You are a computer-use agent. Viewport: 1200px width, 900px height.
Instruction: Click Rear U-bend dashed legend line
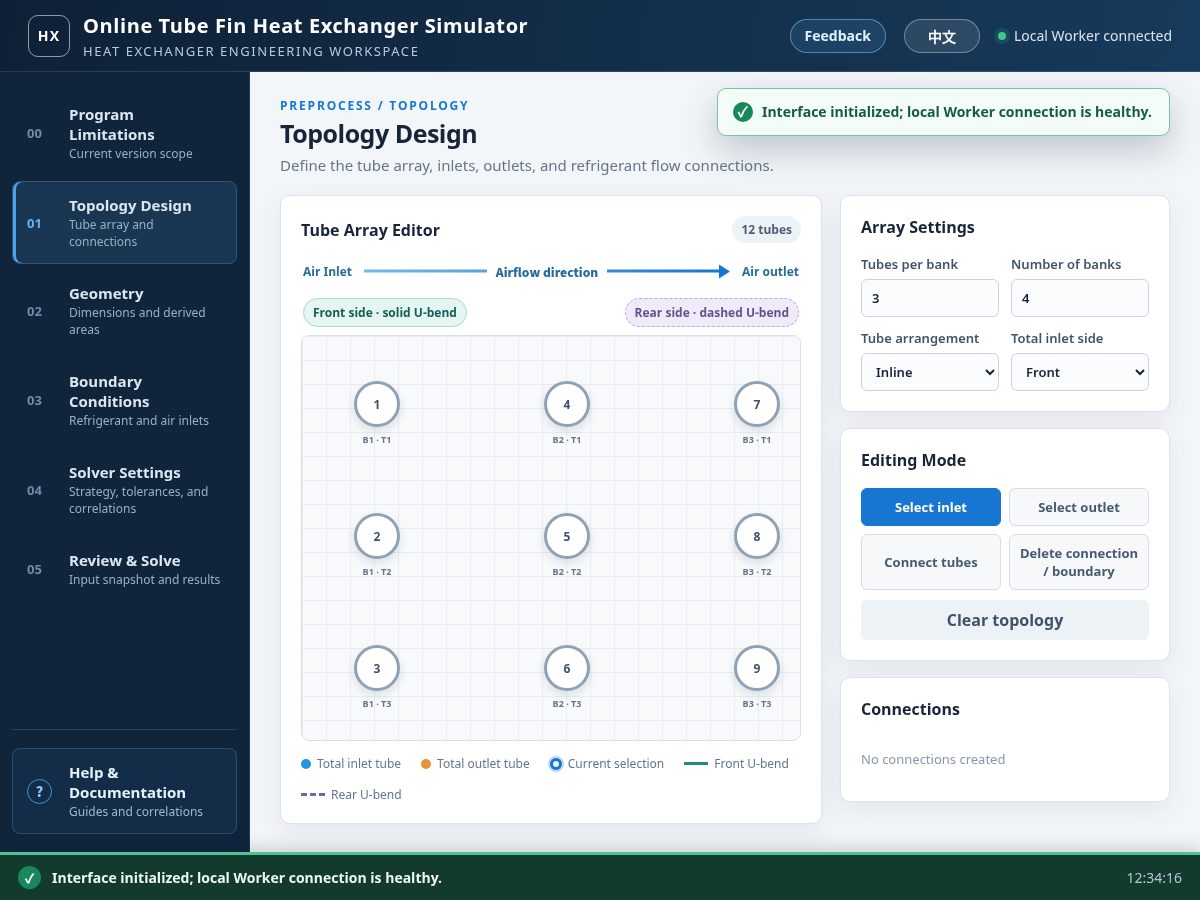[313, 795]
